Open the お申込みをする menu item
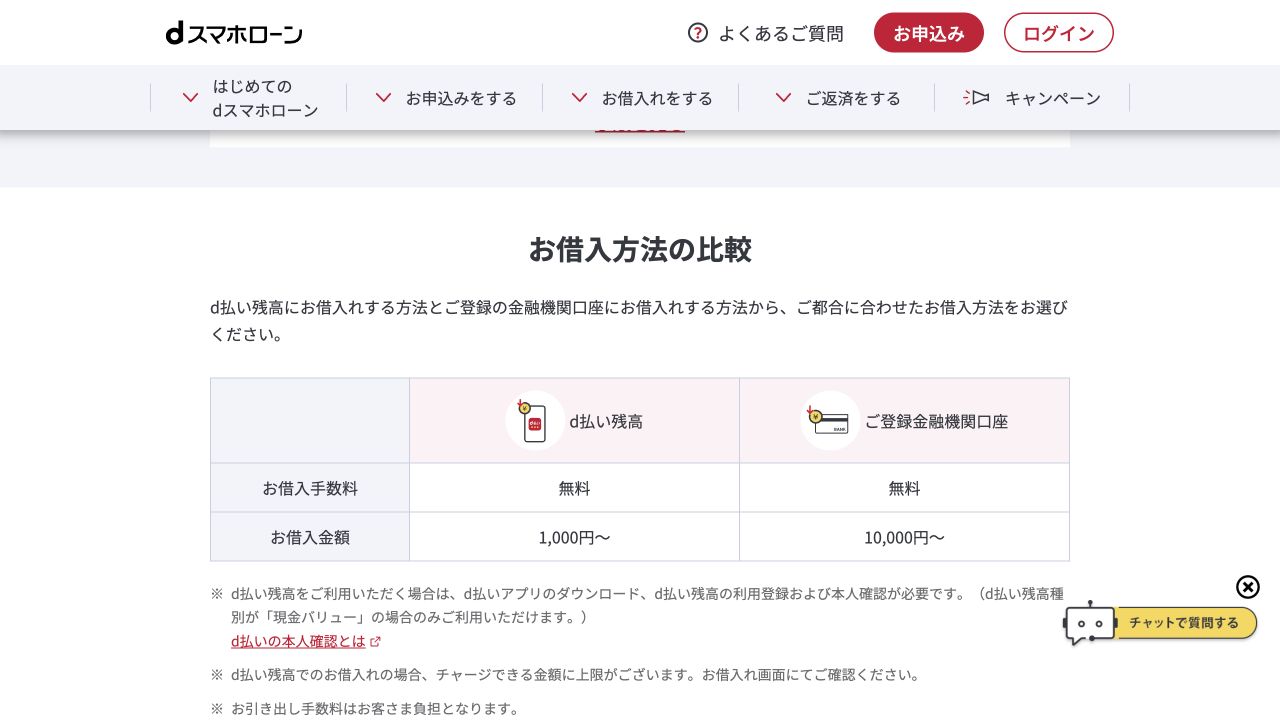This screenshot has width=1280, height=720. pyautogui.click(x=444, y=98)
